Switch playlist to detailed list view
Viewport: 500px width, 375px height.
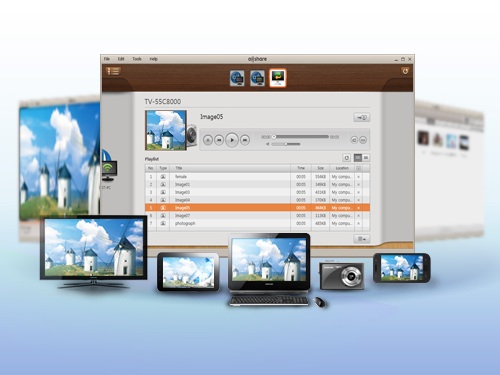358,158
